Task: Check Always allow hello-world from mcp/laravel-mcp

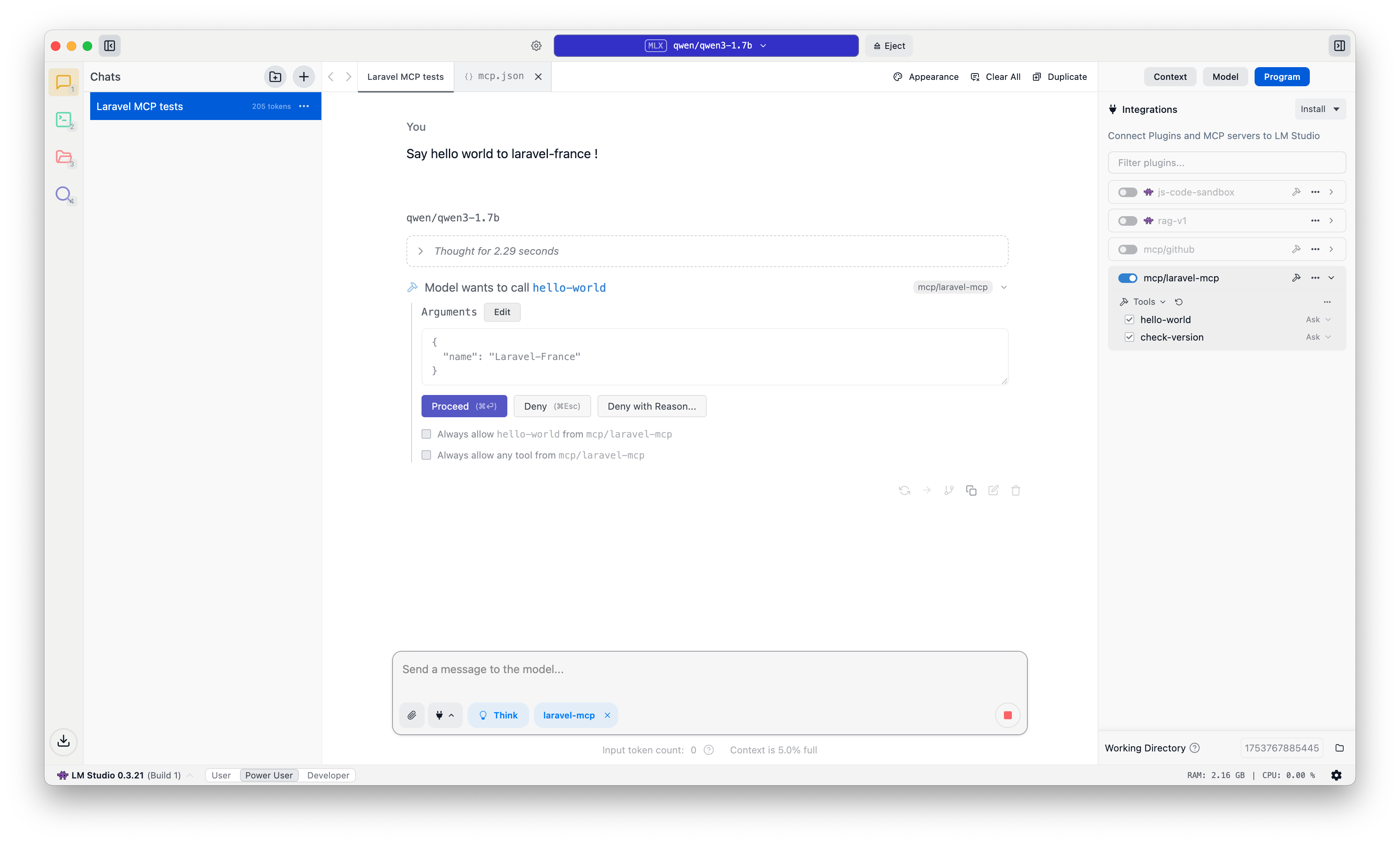Action: pyautogui.click(x=426, y=434)
